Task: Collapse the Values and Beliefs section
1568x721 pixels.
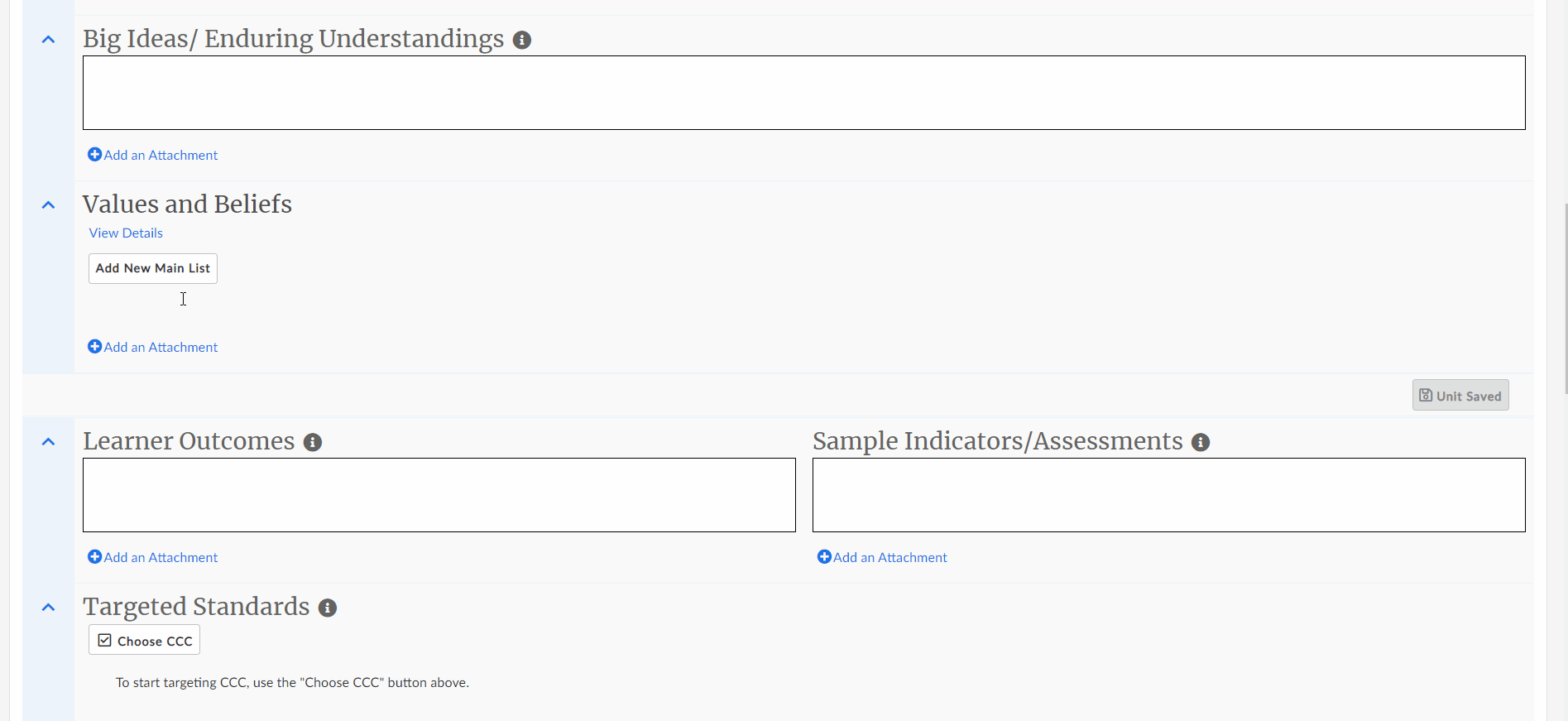Action: click(47, 204)
